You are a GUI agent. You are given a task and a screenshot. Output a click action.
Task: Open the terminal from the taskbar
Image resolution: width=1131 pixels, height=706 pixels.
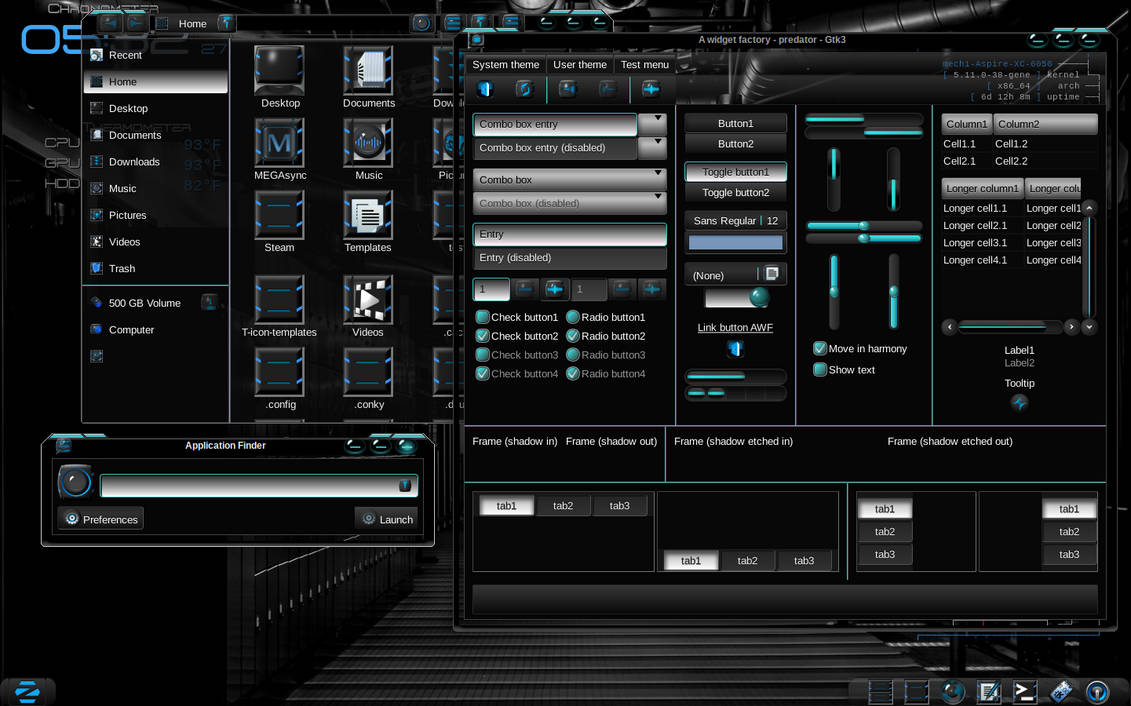pos(1024,691)
